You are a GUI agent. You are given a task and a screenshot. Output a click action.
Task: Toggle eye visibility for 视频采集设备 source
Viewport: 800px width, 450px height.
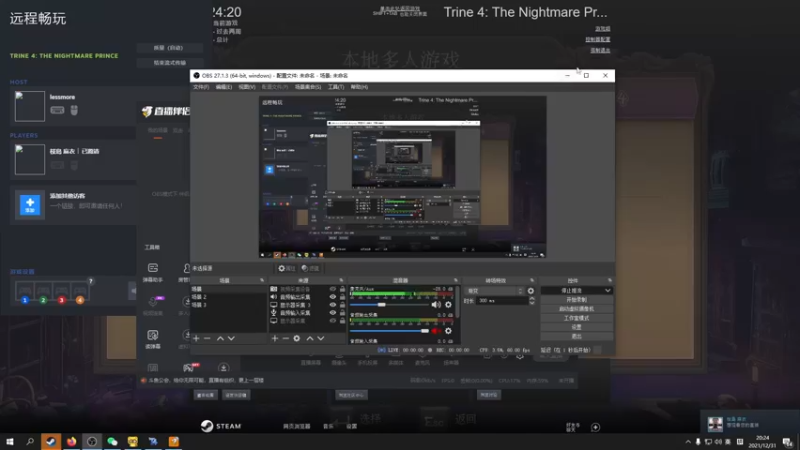click(x=333, y=289)
